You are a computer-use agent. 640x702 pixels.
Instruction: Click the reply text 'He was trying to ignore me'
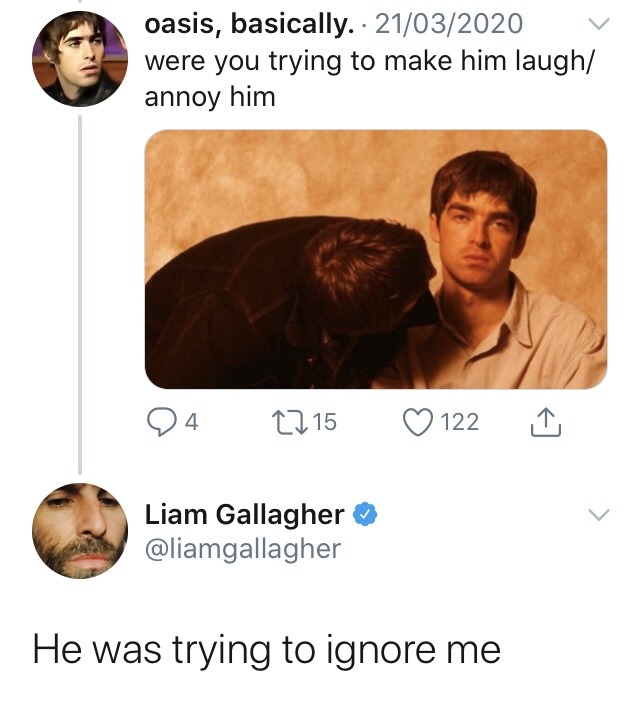[x=267, y=650]
